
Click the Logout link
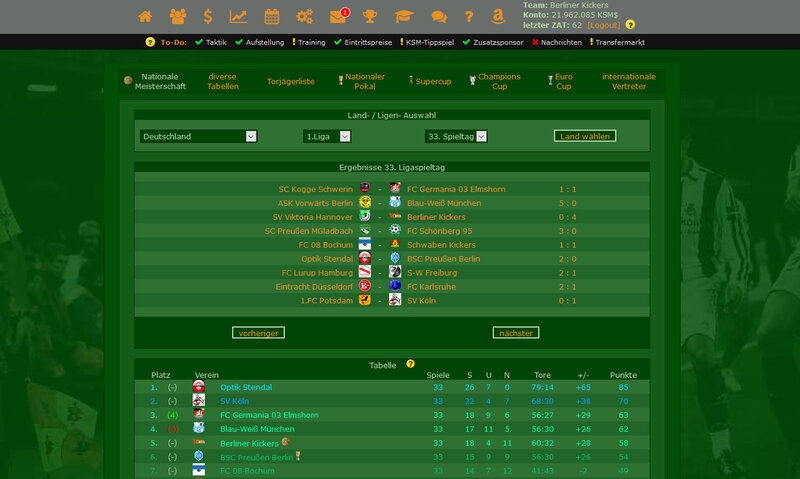click(604, 25)
